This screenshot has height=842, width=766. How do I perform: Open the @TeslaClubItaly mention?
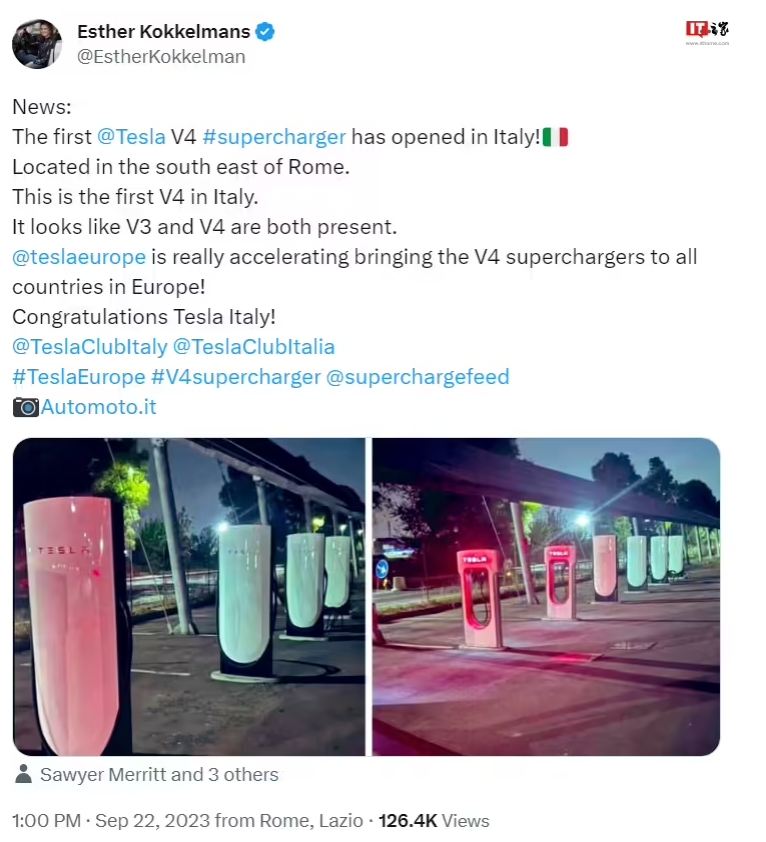[x=89, y=347]
